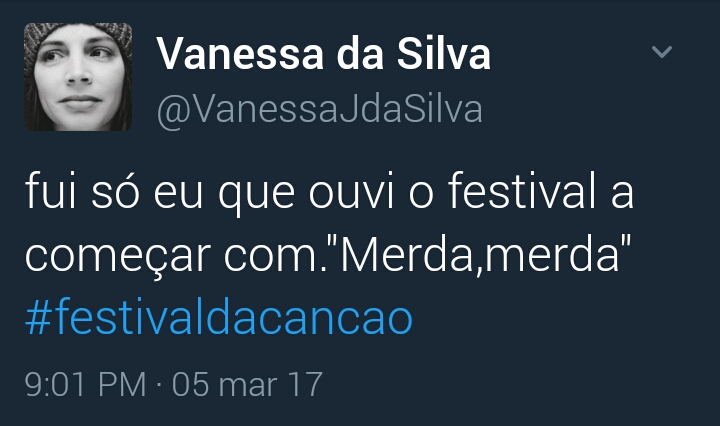Screen dimensions: 720x426
Task: Open tweet timestamp 9:01 PM
Action: click(x=85, y=384)
